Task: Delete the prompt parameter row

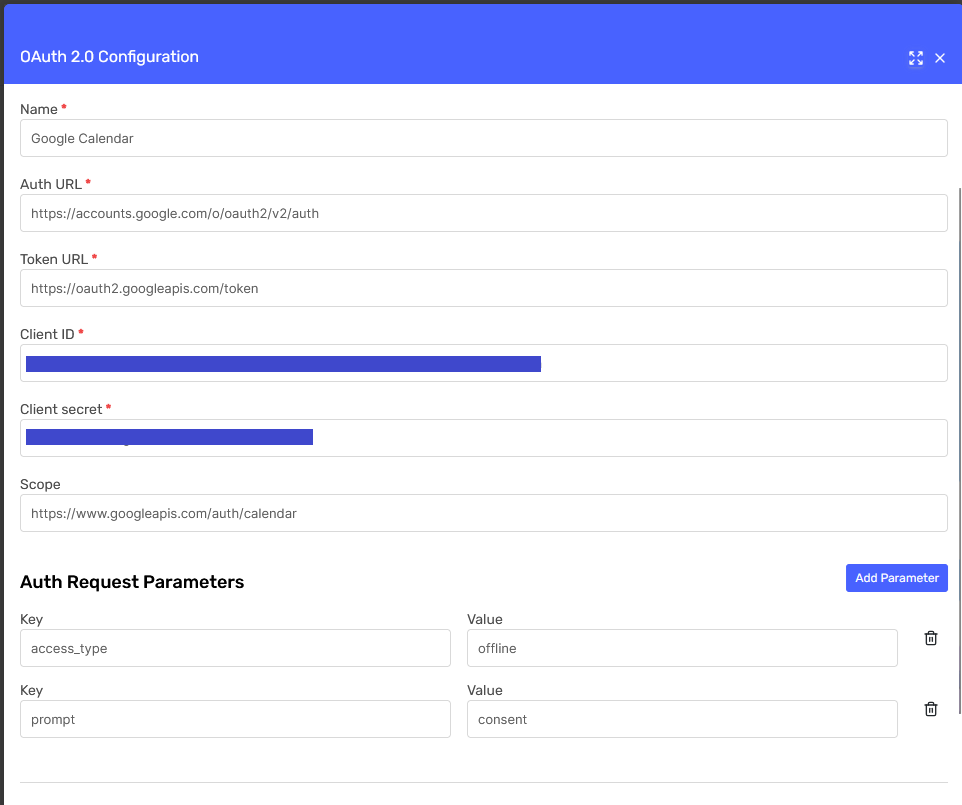Action: pyautogui.click(x=931, y=709)
